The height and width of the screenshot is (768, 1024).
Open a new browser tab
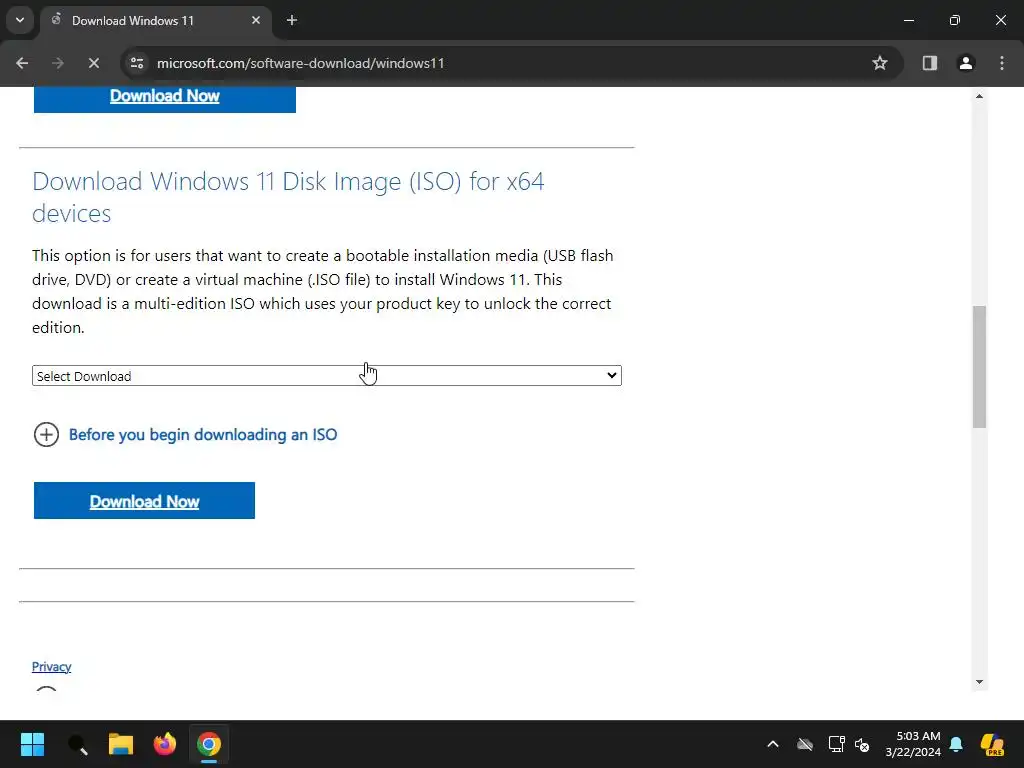(292, 20)
